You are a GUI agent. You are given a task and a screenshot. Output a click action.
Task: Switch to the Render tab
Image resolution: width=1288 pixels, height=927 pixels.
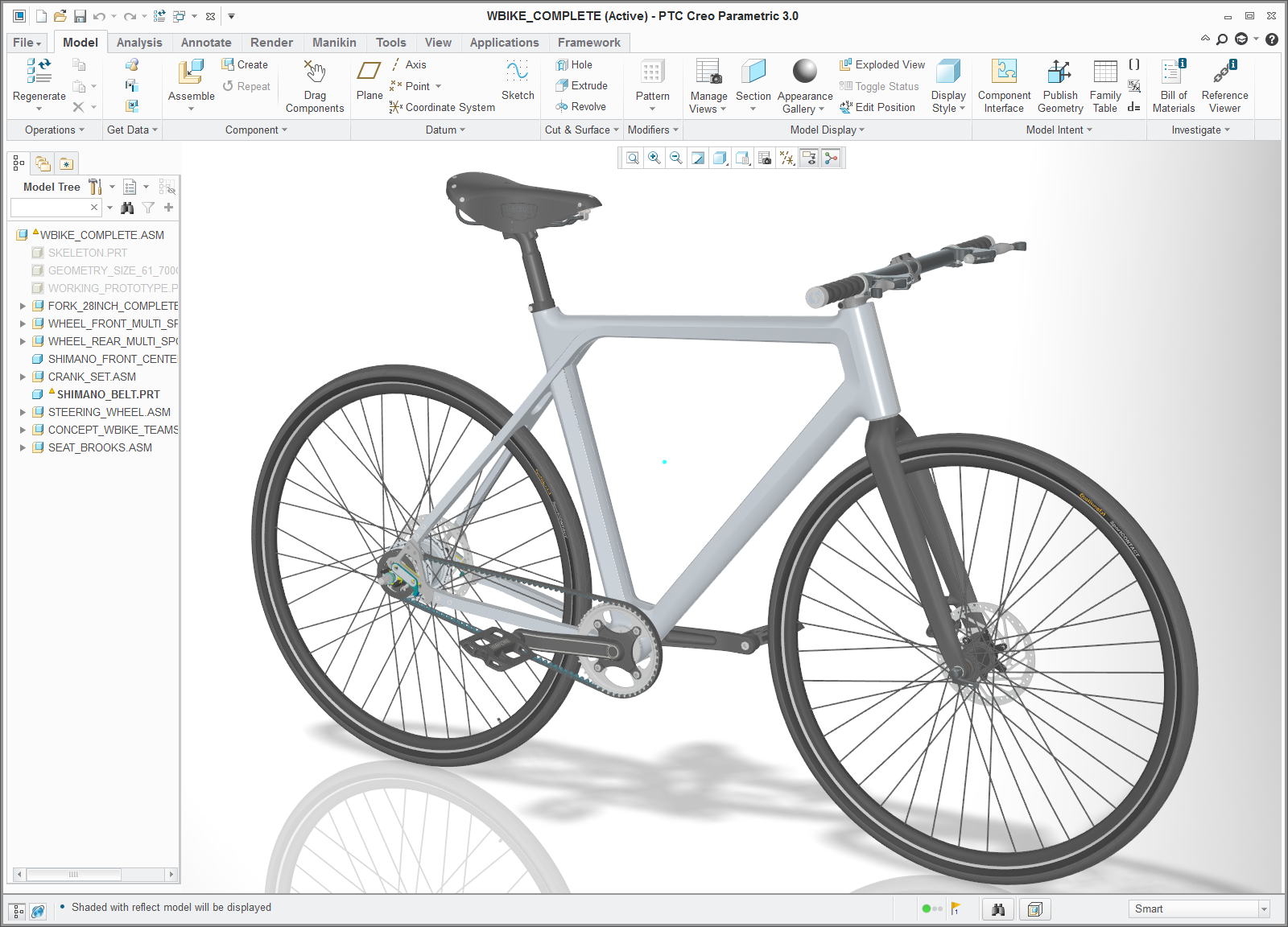coord(271,43)
